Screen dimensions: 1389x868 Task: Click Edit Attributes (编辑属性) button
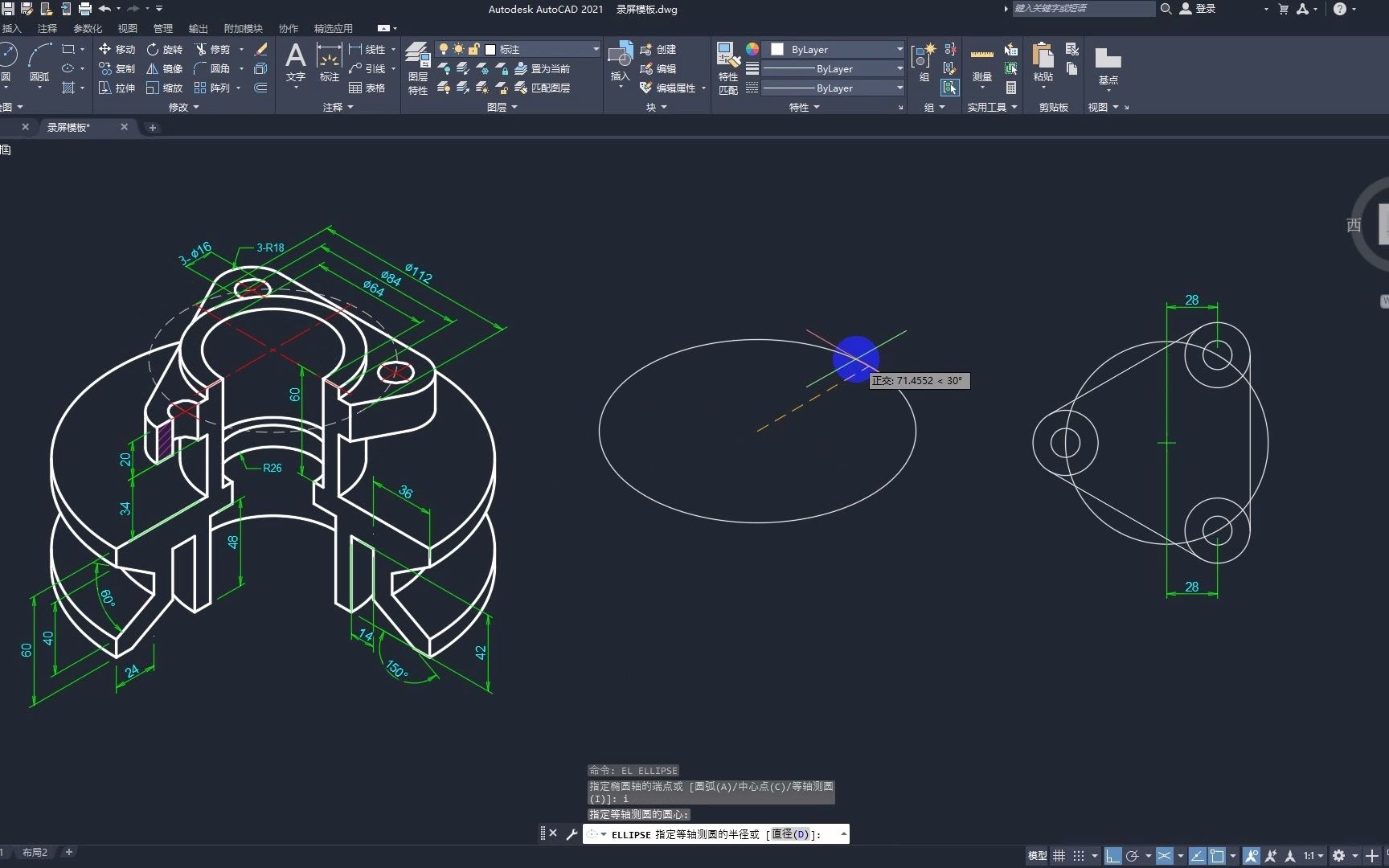point(669,88)
